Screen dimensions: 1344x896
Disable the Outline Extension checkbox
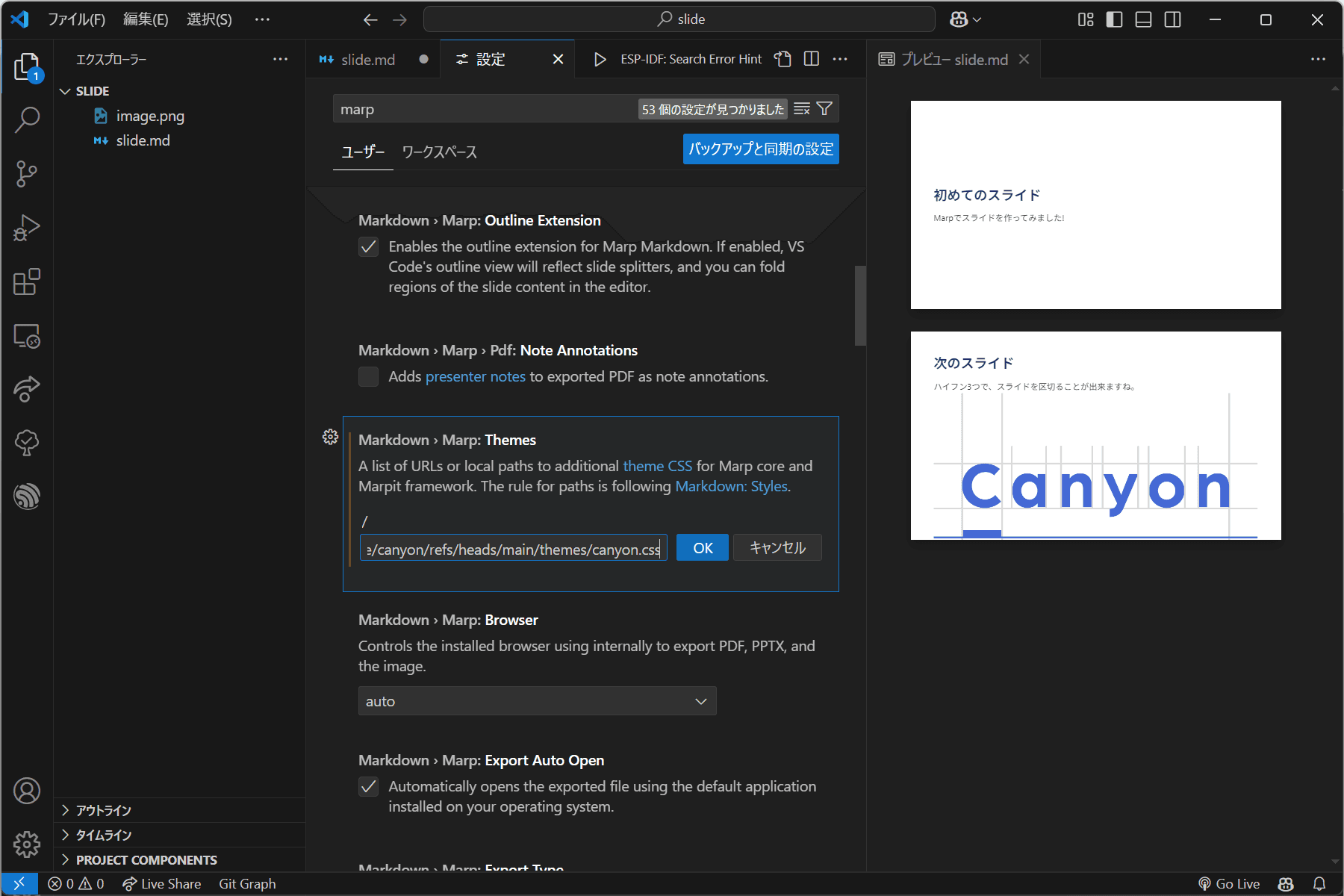[369, 247]
